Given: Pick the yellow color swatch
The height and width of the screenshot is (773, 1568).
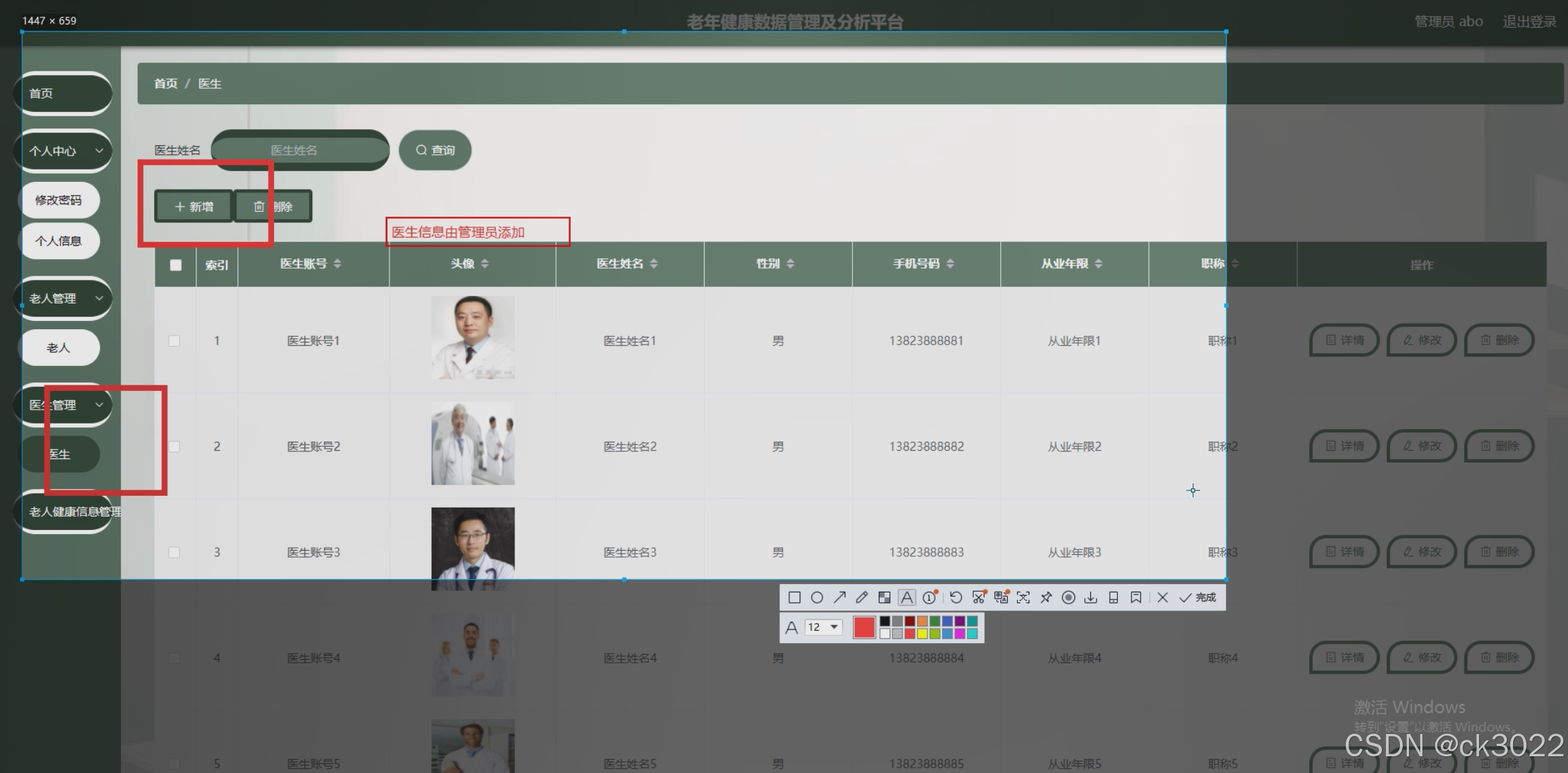Looking at the screenshot, I should click(922, 633).
